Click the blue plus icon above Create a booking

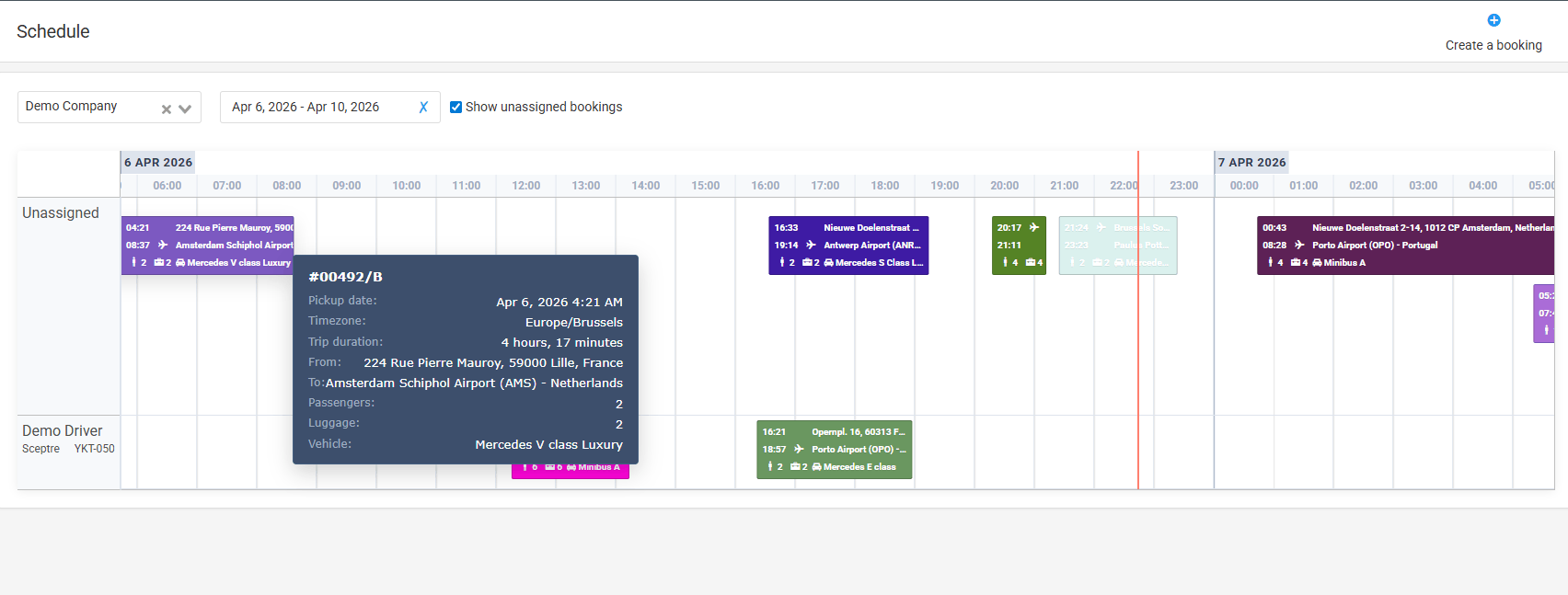pos(1493,20)
